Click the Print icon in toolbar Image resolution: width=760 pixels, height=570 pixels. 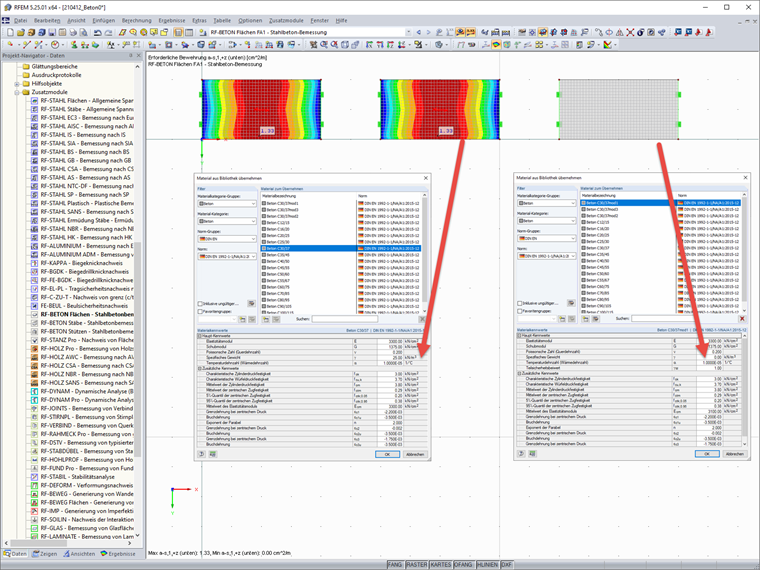click(x=73, y=32)
